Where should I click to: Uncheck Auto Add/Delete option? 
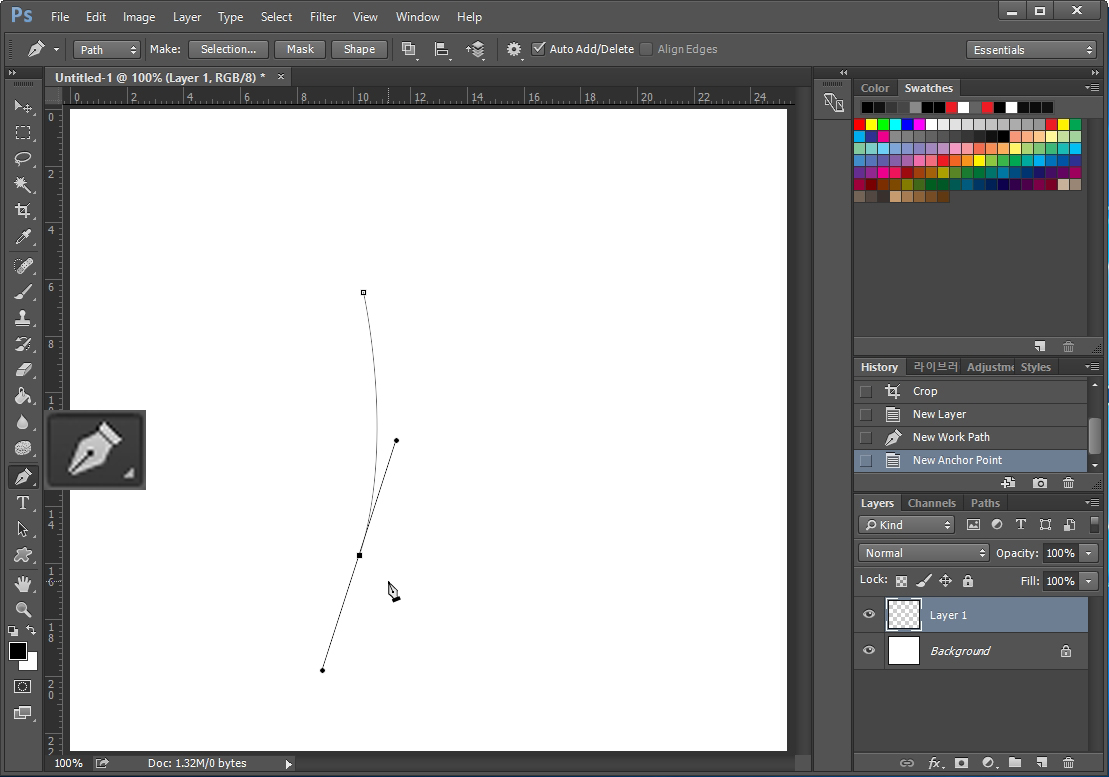pos(539,49)
